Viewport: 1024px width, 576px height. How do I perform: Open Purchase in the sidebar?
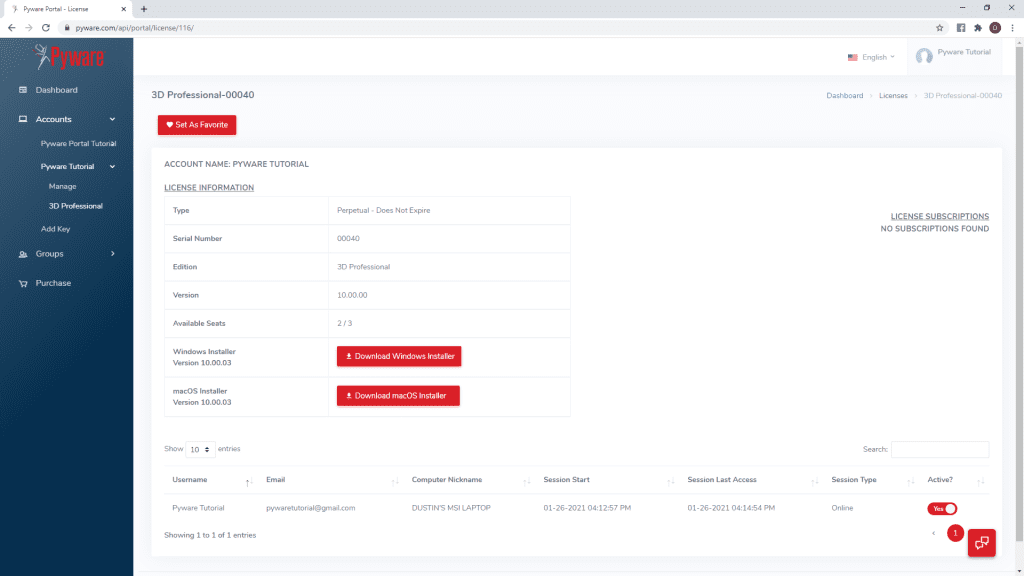(x=53, y=283)
